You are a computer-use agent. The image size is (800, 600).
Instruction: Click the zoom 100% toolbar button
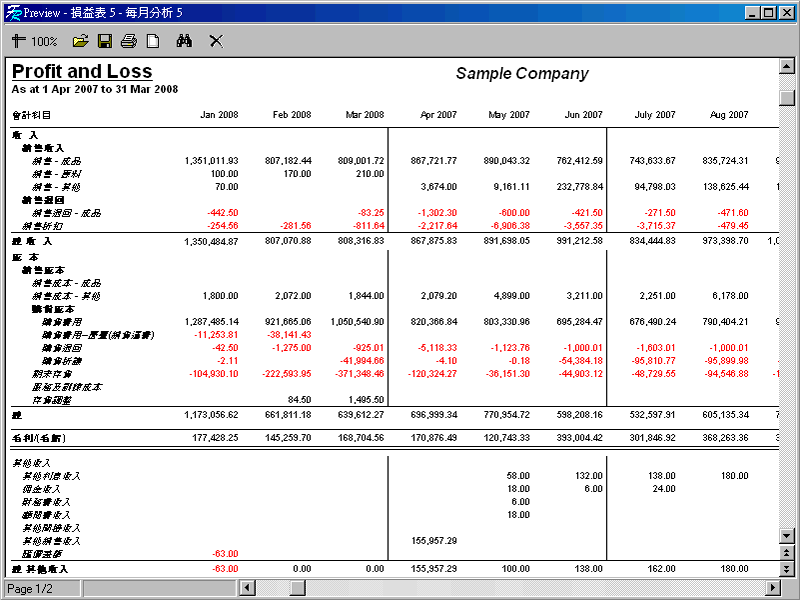point(35,41)
